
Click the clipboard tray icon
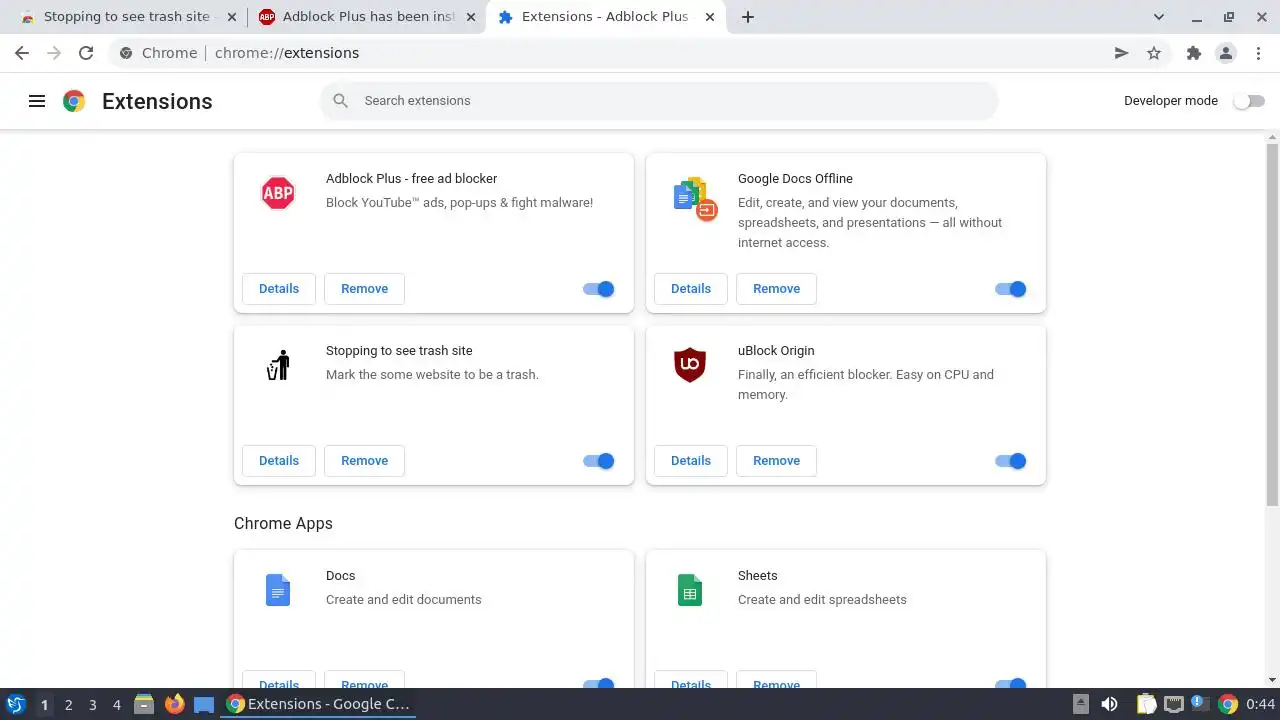1146,704
